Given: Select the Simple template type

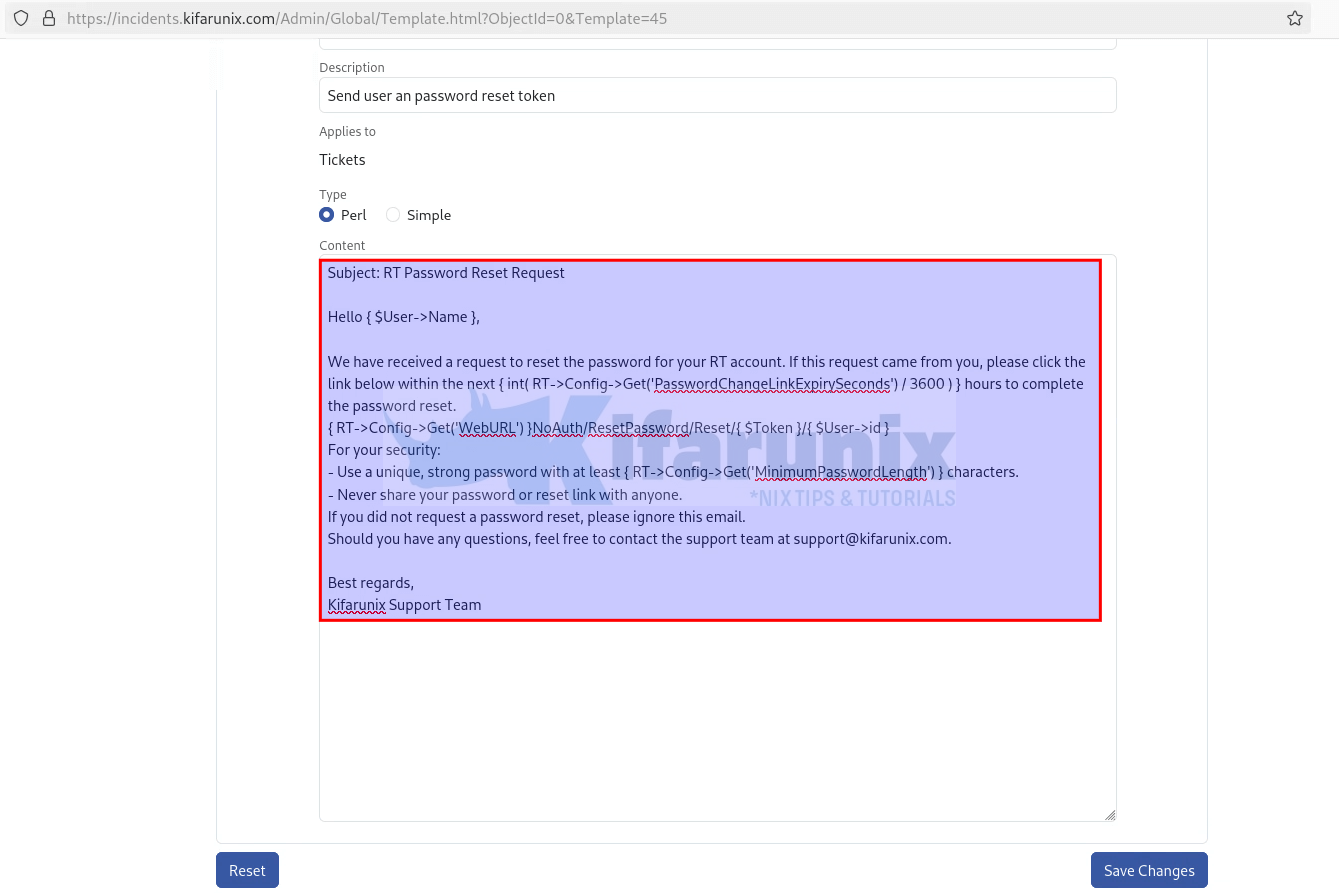Looking at the screenshot, I should (x=393, y=214).
